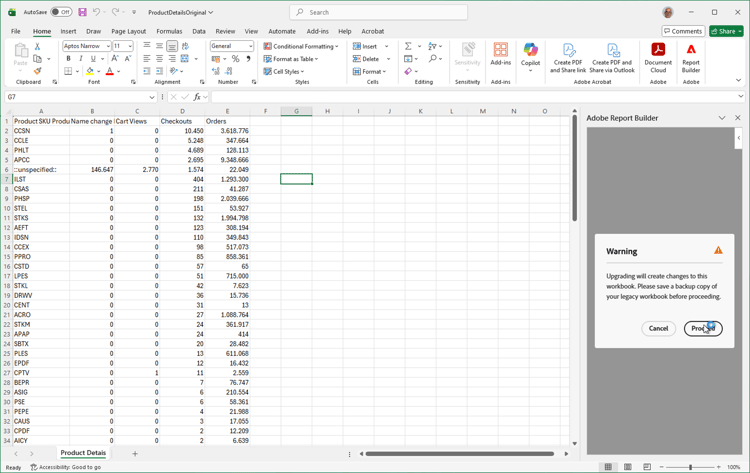The height and width of the screenshot is (473, 750).
Task: Select the Product Details sheet tab
Action: (83, 453)
